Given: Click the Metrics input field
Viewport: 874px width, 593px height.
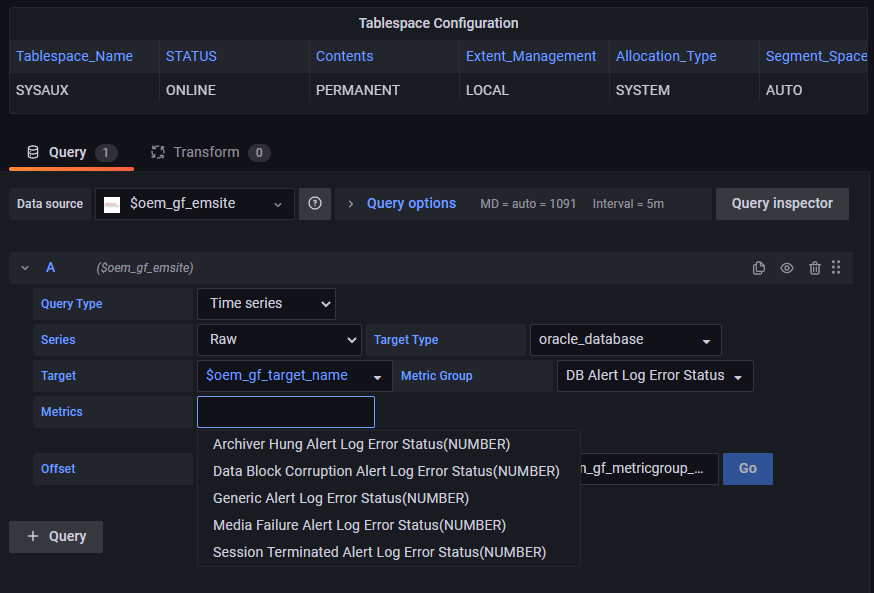Looking at the screenshot, I should (286, 412).
